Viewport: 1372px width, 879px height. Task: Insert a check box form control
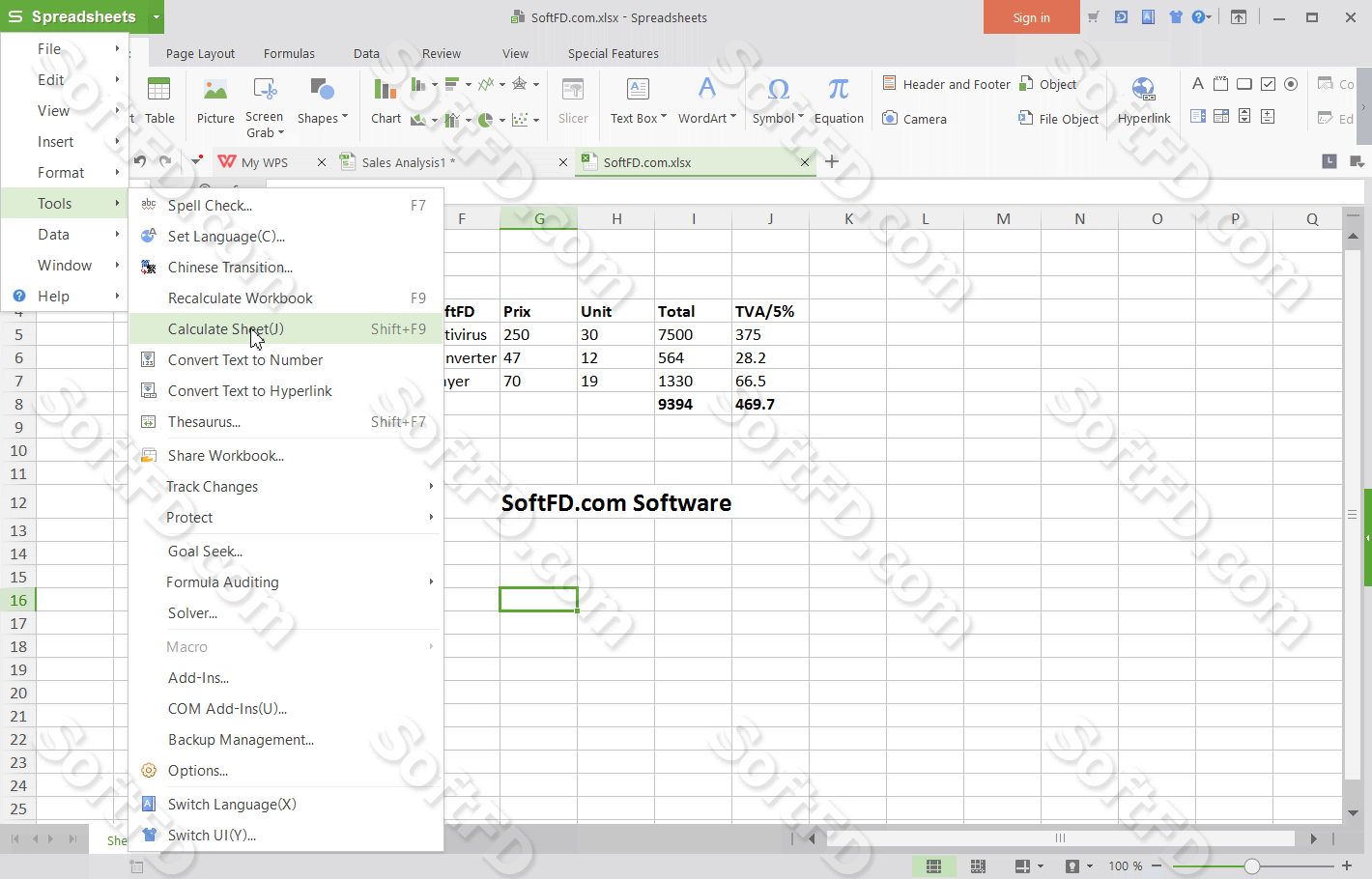(1268, 84)
